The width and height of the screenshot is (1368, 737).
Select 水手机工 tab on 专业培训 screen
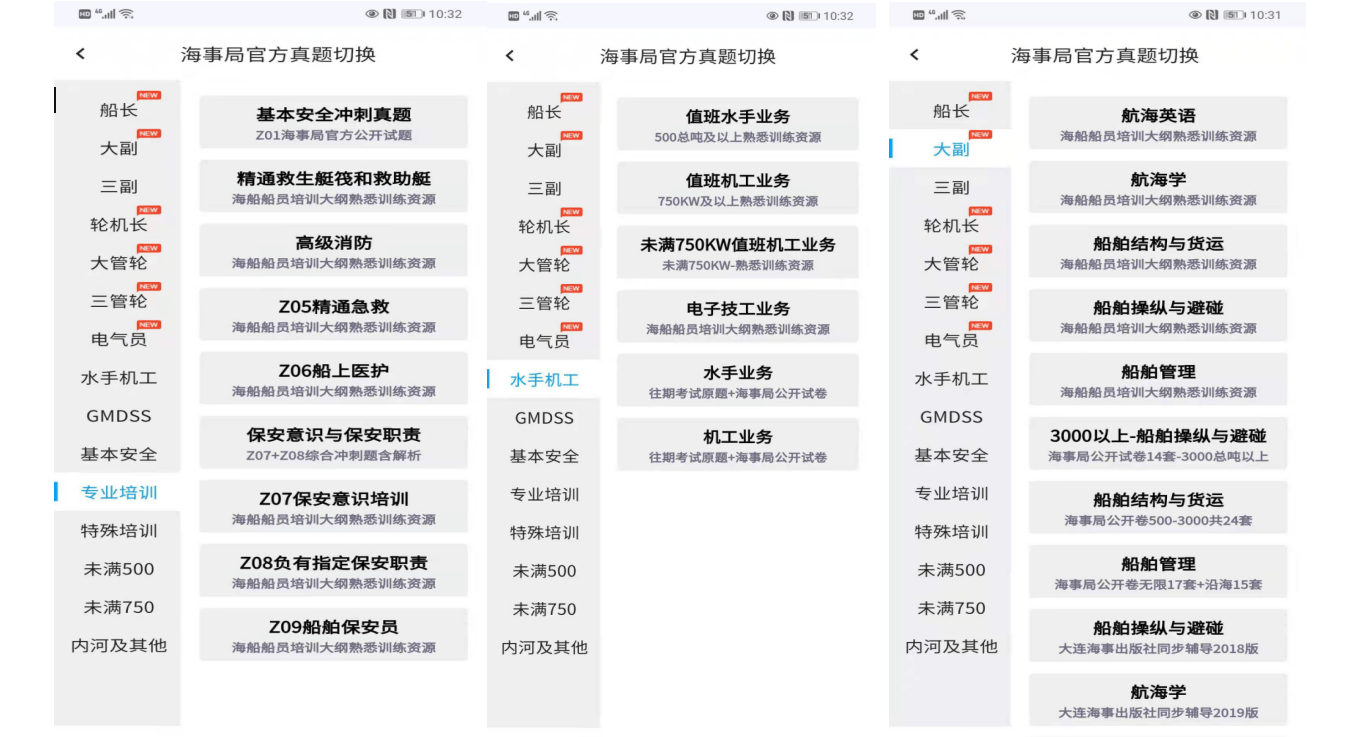tap(118, 378)
